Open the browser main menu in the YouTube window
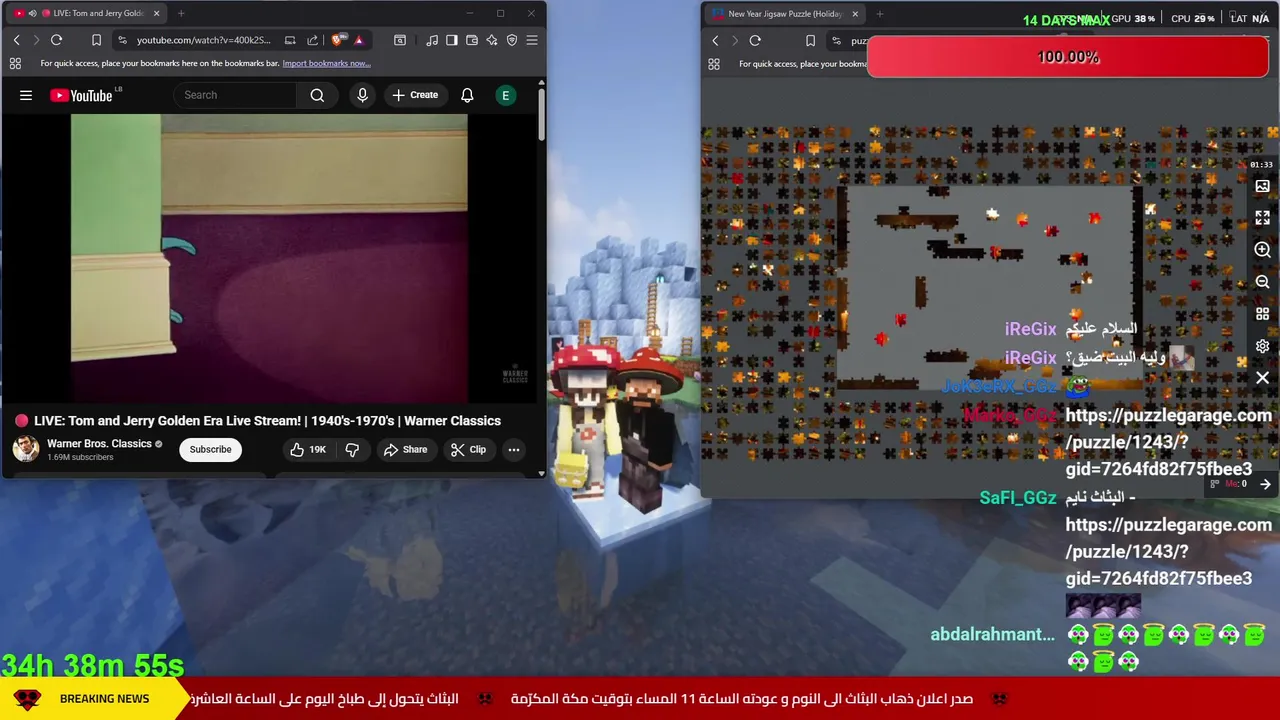The width and height of the screenshot is (1280, 720). [532, 40]
